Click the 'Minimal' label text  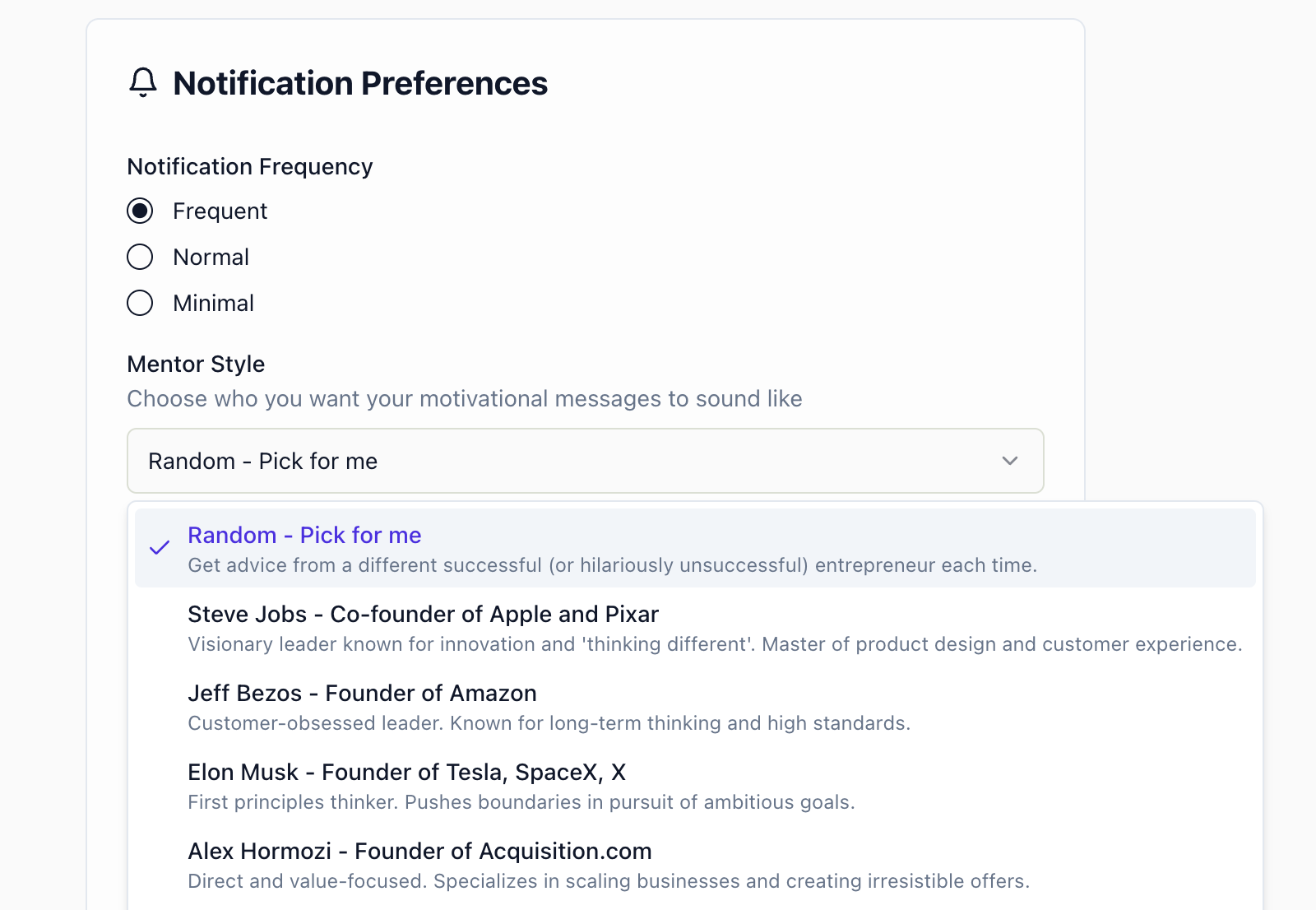click(x=213, y=304)
